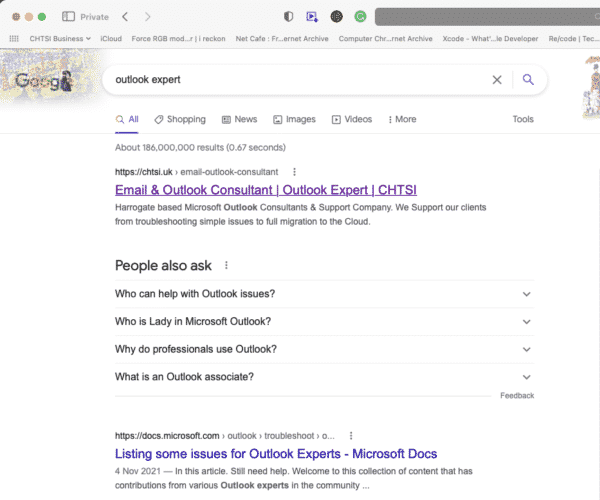Image resolution: width=600 pixels, height=500 pixels.
Task: Open the More search filters menu
Action: (x=402, y=119)
